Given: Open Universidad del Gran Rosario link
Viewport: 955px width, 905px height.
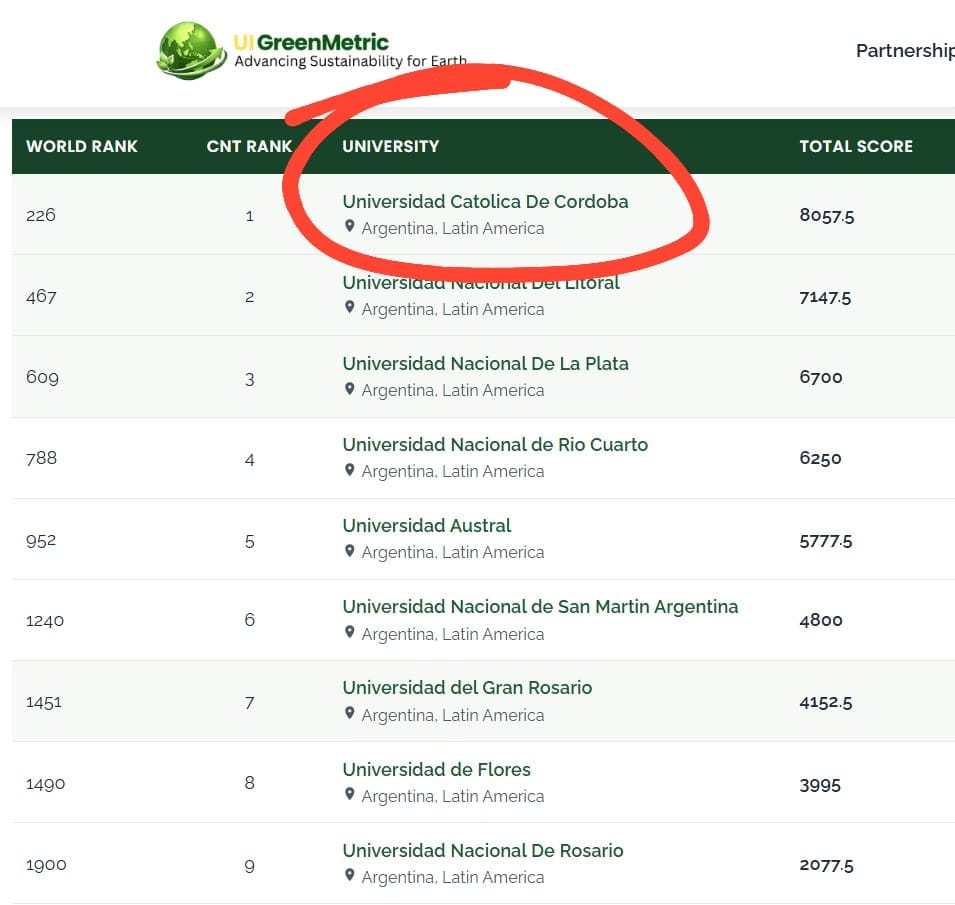Looking at the screenshot, I should coord(467,688).
